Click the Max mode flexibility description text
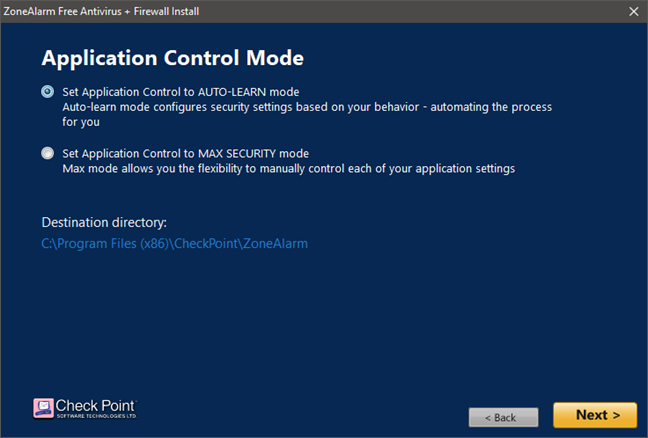Image resolution: width=648 pixels, height=438 pixels. click(288, 169)
